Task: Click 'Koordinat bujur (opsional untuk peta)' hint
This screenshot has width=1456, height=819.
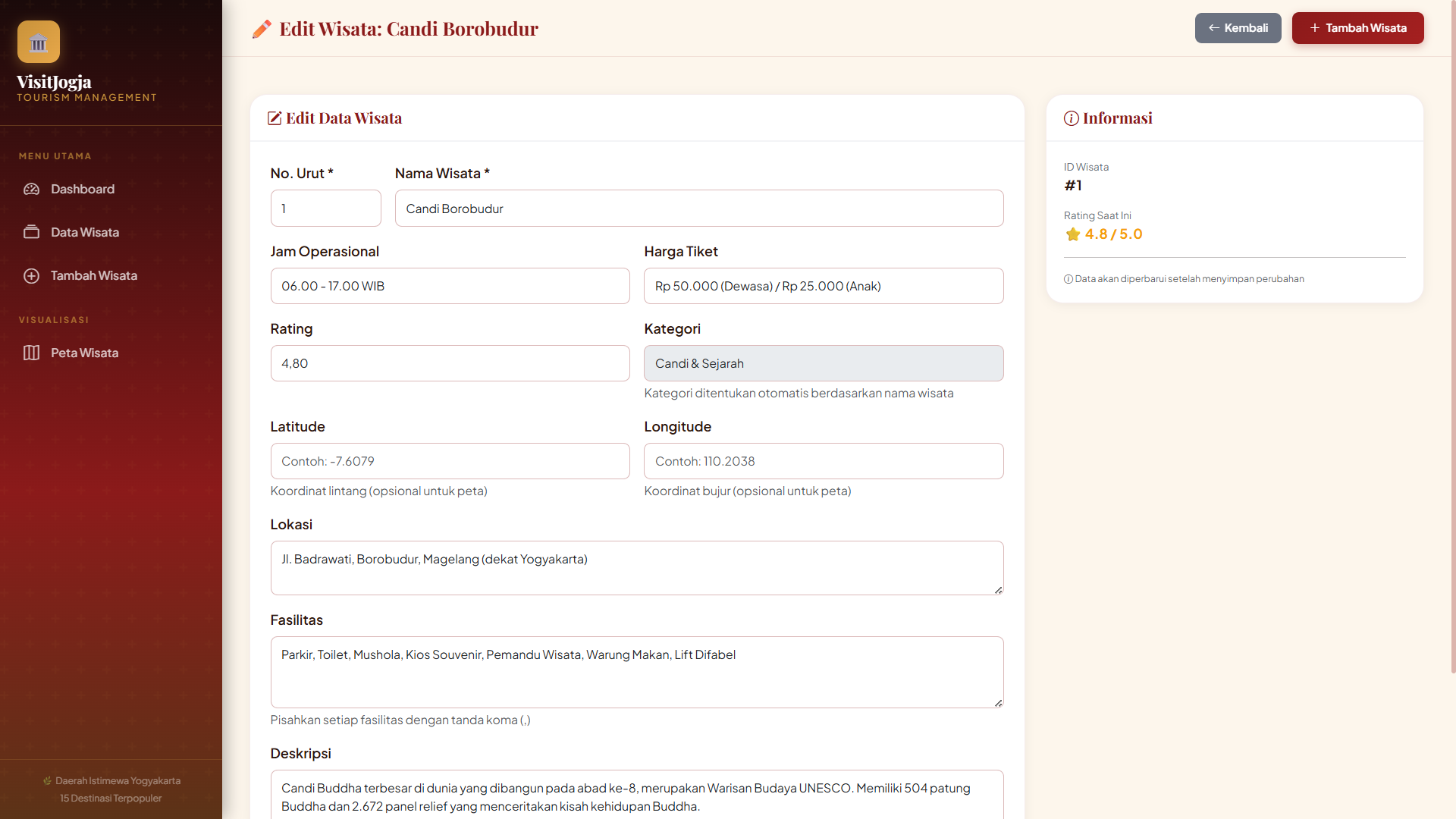Action: [x=747, y=491]
